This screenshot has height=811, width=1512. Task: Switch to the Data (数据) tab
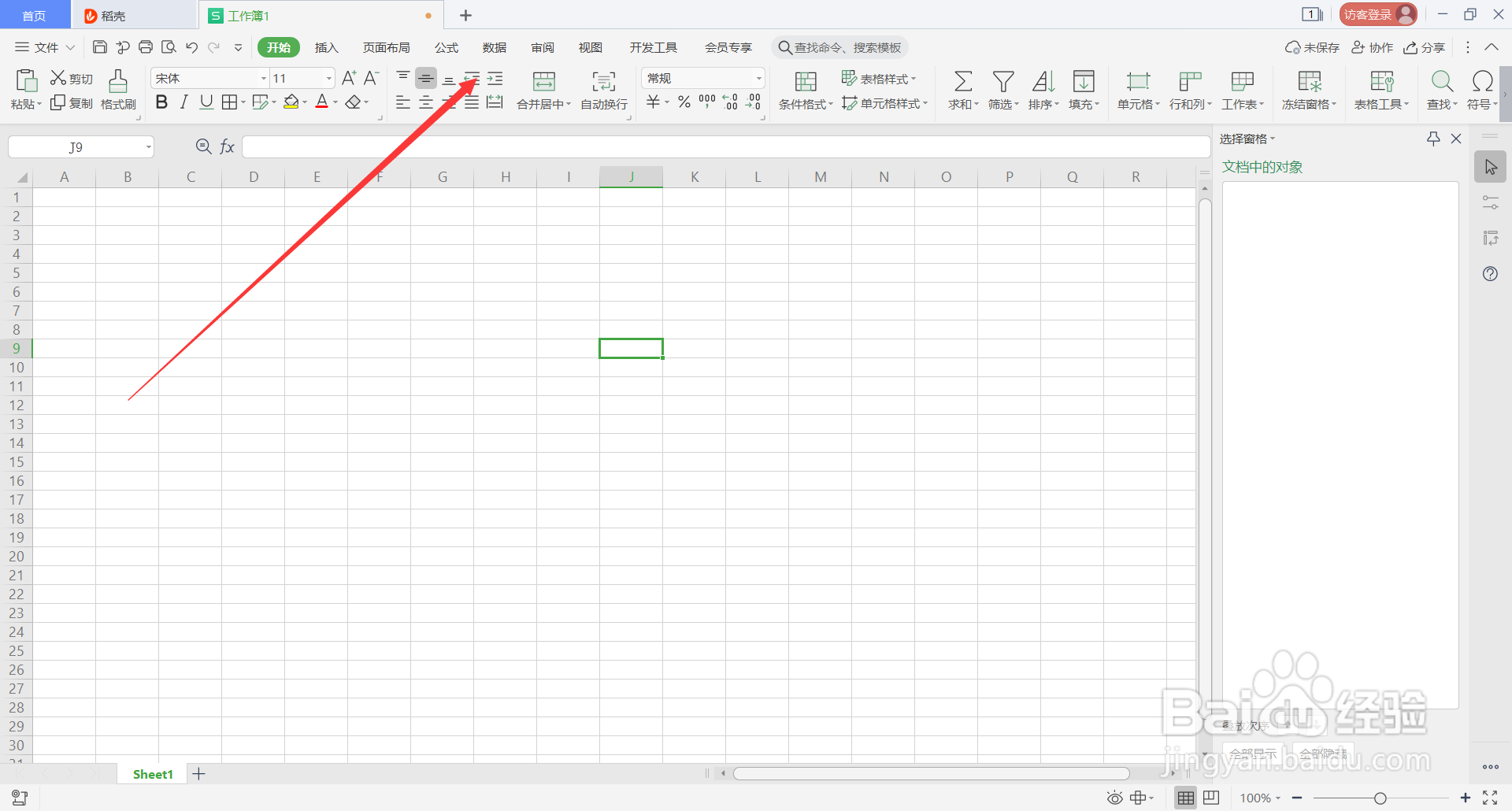click(495, 47)
